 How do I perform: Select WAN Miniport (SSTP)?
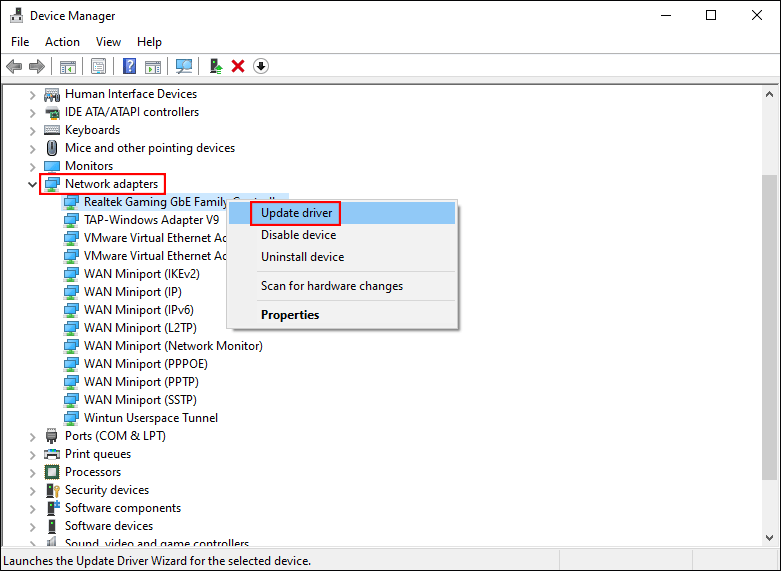tap(140, 400)
